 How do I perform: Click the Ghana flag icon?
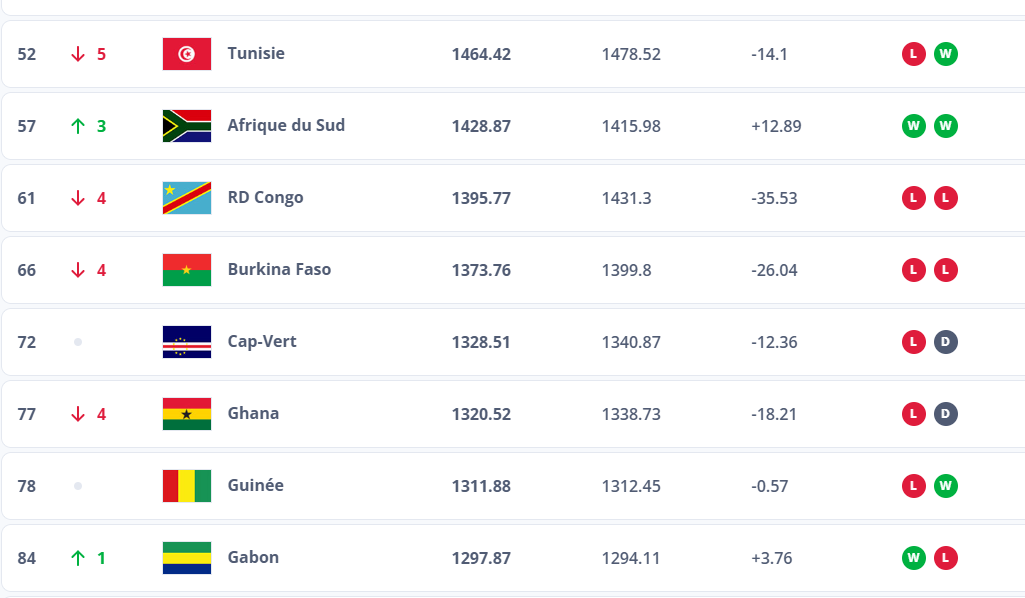[187, 414]
